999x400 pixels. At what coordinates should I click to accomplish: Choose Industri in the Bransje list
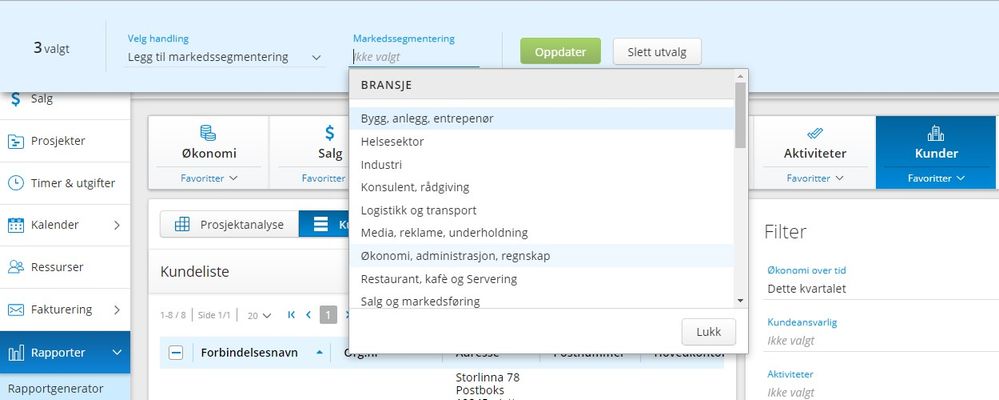(542, 164)
